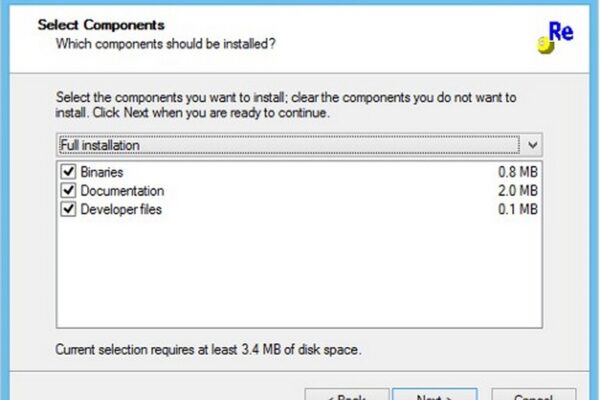Screen dimensions: 600x400
Task: Click the disk space requirement text
Action: pyautogui.click(x=209, y=349)
